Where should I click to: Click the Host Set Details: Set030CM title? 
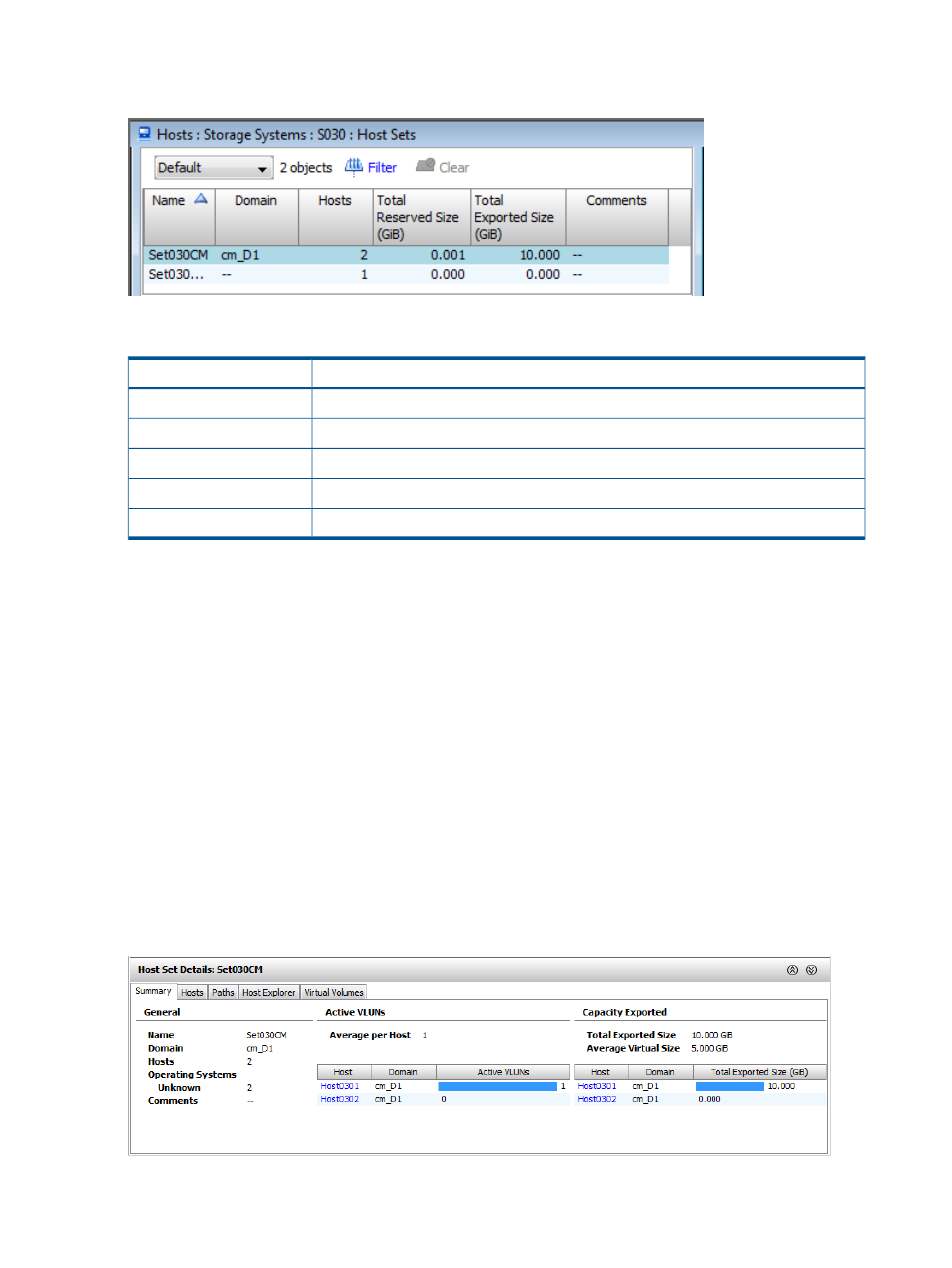pyautogui.click(x=201, y=970)
